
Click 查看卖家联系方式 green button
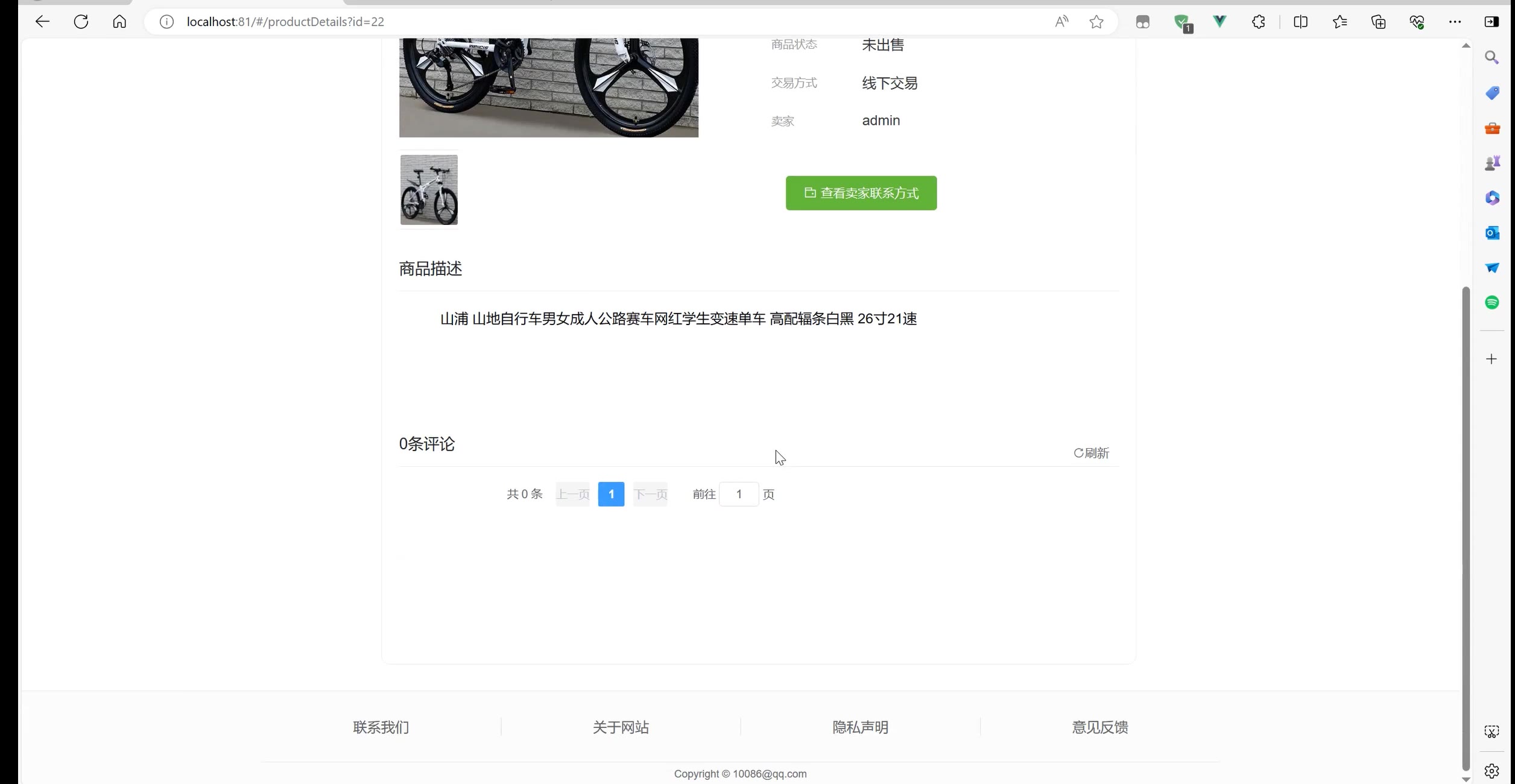(x=861, y=193)
